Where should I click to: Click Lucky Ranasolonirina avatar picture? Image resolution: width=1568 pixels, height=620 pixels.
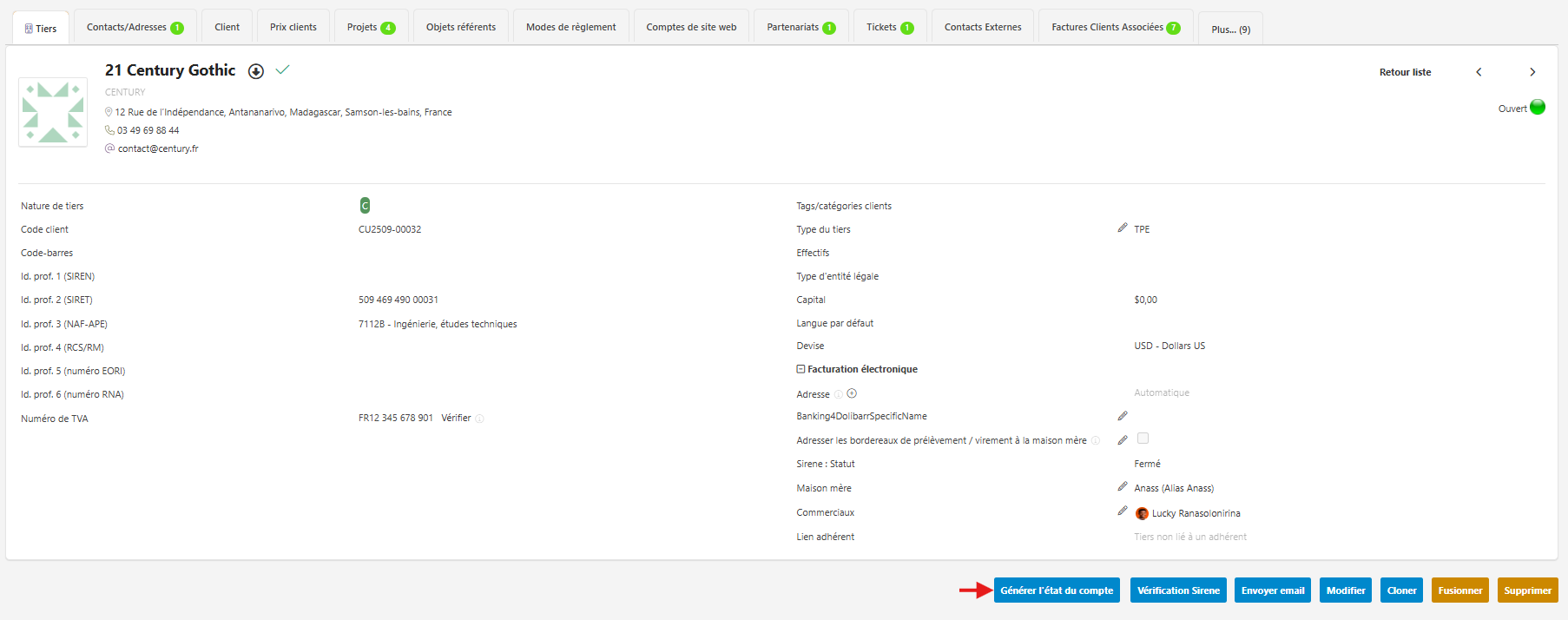(x=1142, y=513)
